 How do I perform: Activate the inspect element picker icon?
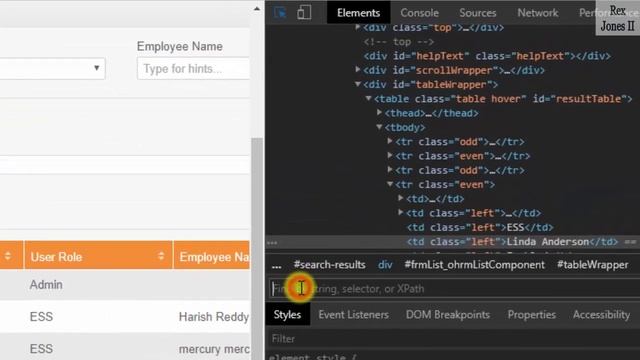(280, 13)
